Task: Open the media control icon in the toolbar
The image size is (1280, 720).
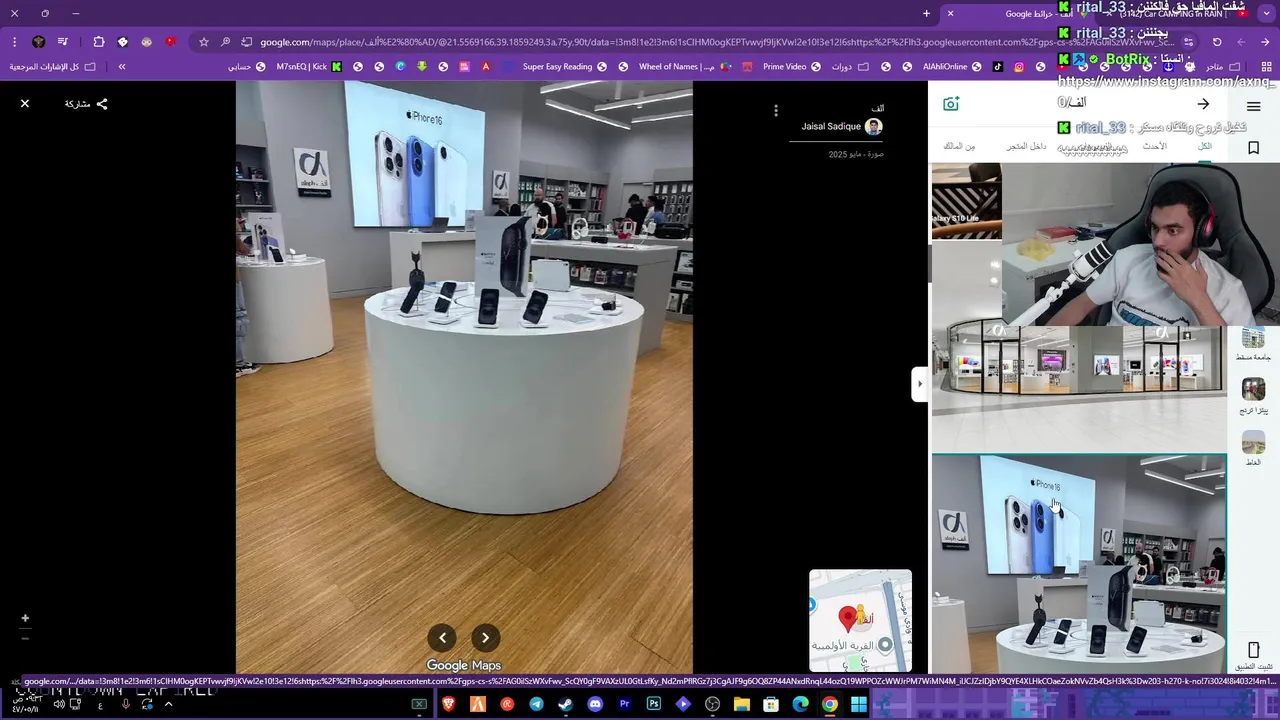Action: (63, 42)
